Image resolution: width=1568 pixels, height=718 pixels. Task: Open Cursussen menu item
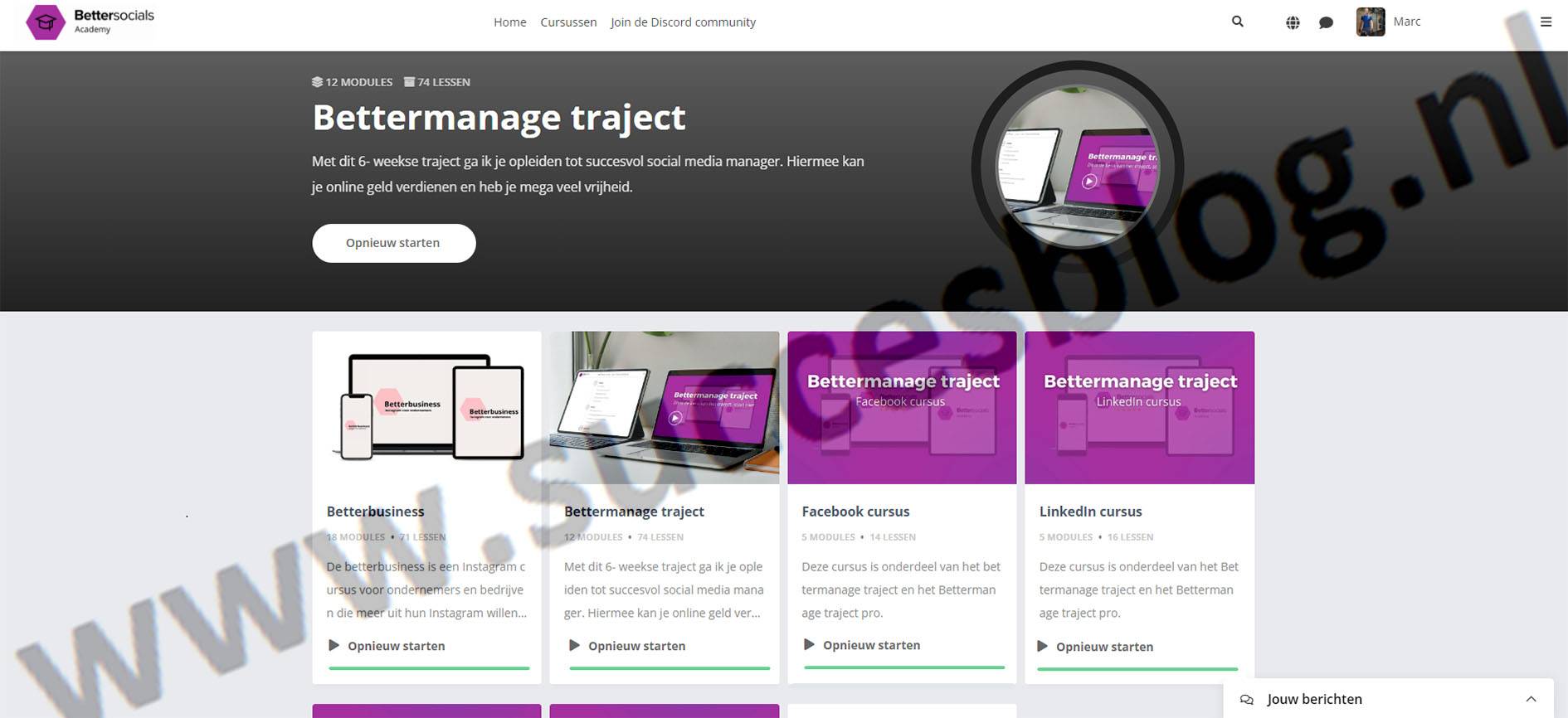pos(568,22)
